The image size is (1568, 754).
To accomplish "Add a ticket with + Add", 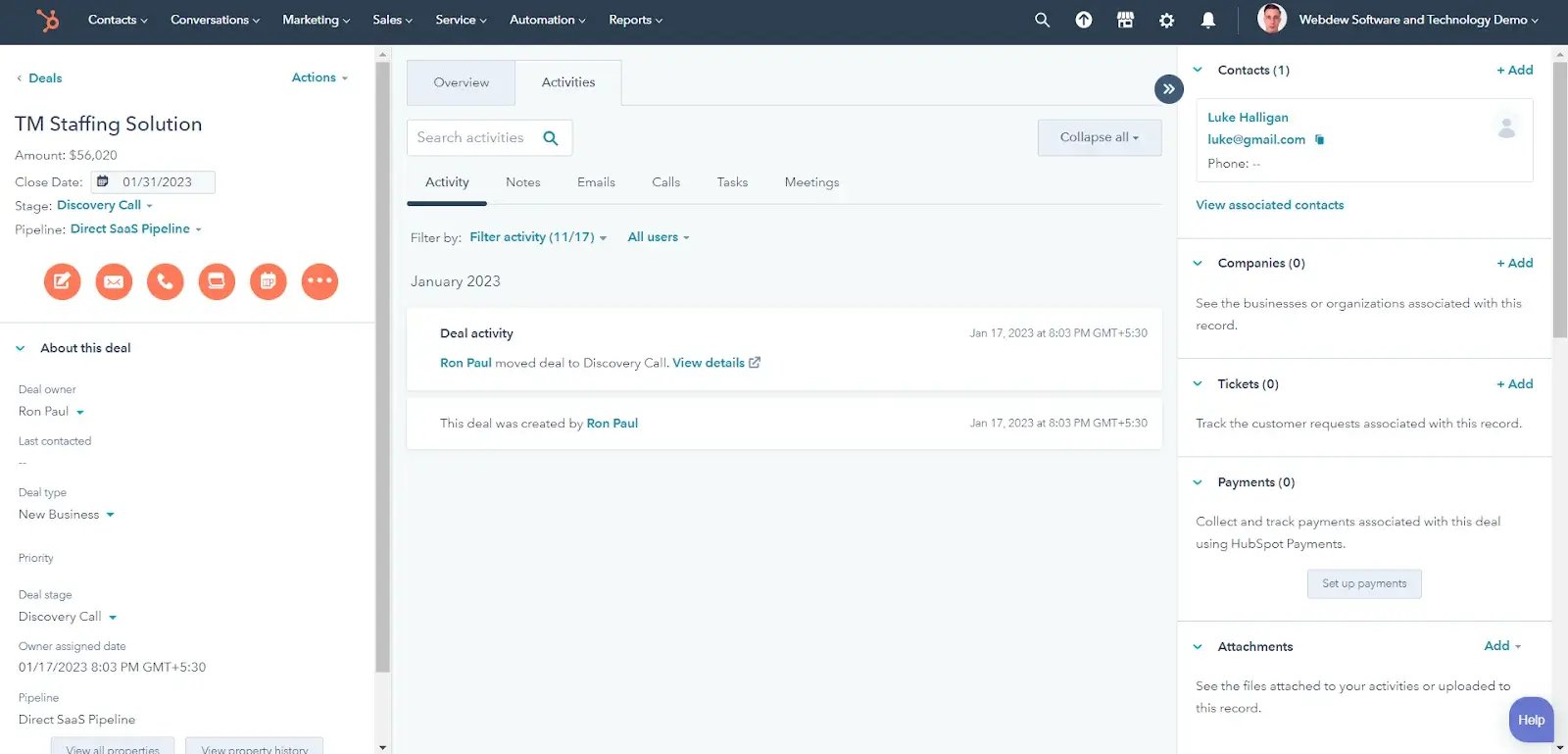I will (1515, 383).
